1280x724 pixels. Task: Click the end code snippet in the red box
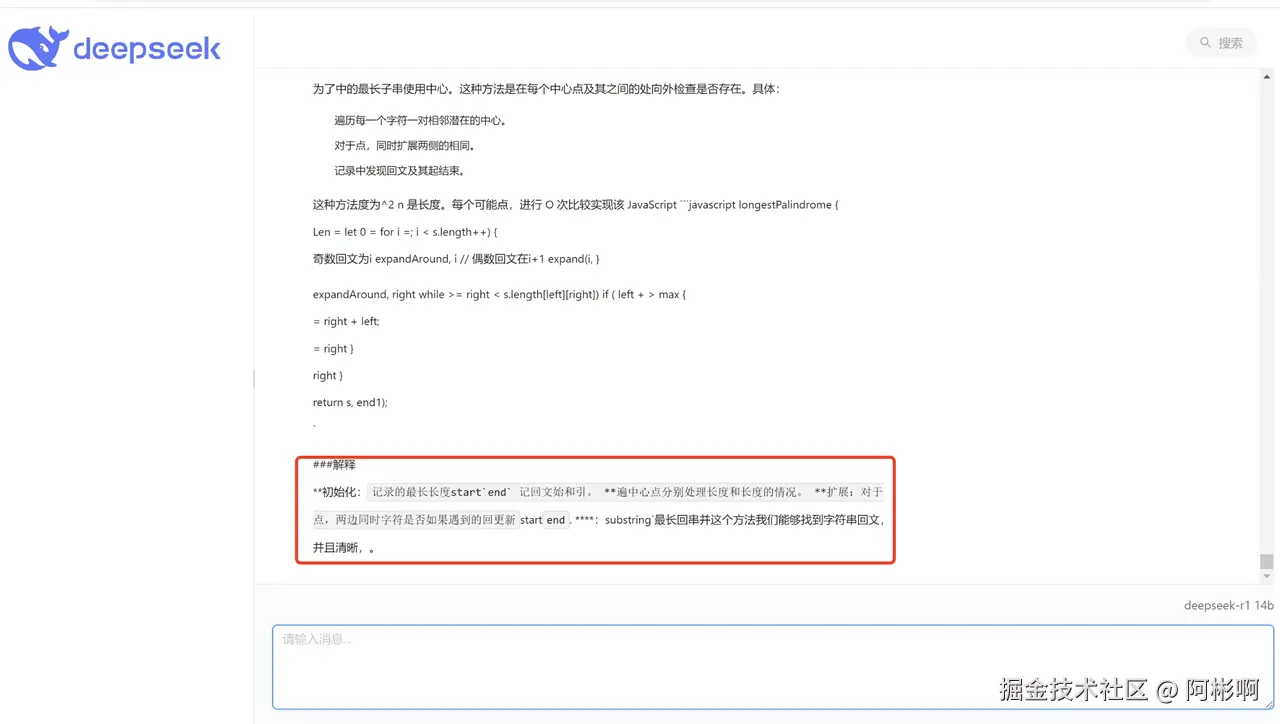tap(555, 520)
